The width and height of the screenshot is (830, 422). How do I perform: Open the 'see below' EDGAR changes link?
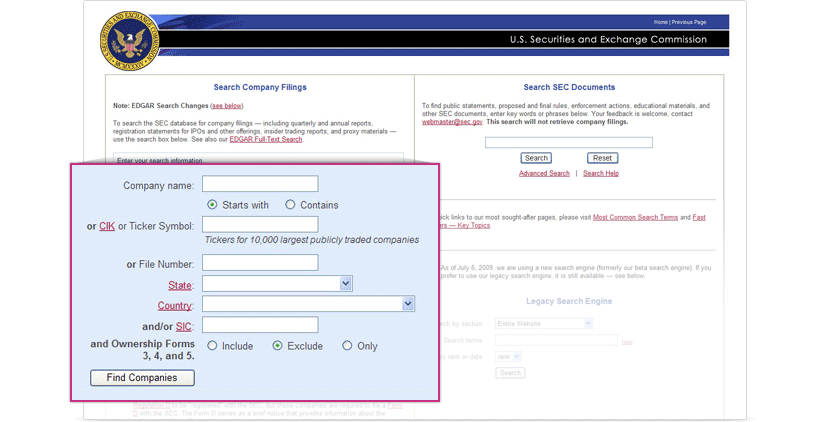pyautogui.click(x=227, y=106)
